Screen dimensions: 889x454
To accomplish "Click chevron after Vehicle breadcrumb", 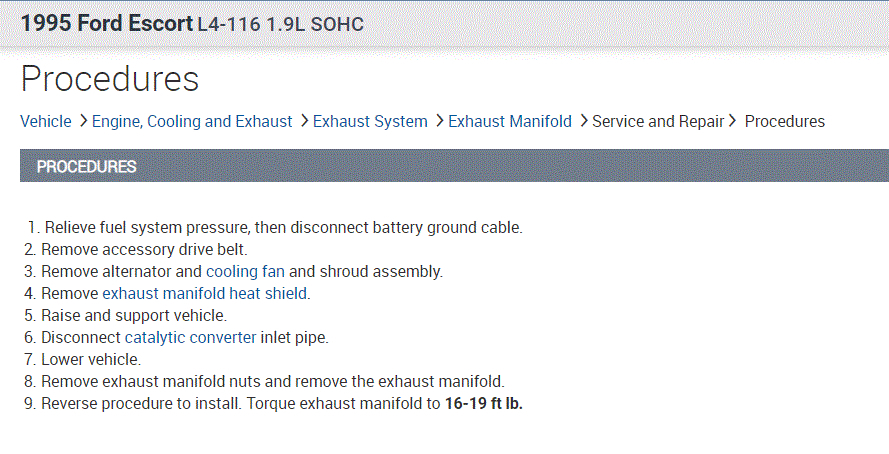I will click(x=82, y=121).
